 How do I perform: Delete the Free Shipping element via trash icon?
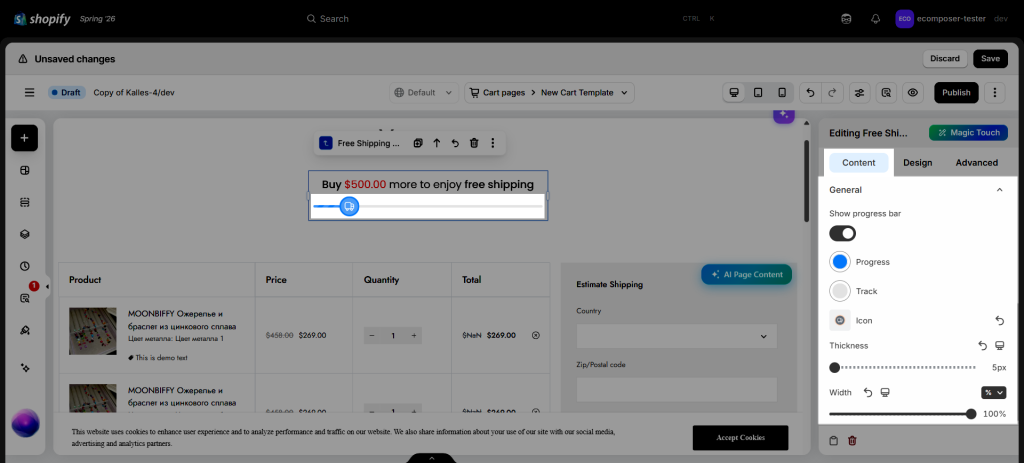(x=474, y=143)
